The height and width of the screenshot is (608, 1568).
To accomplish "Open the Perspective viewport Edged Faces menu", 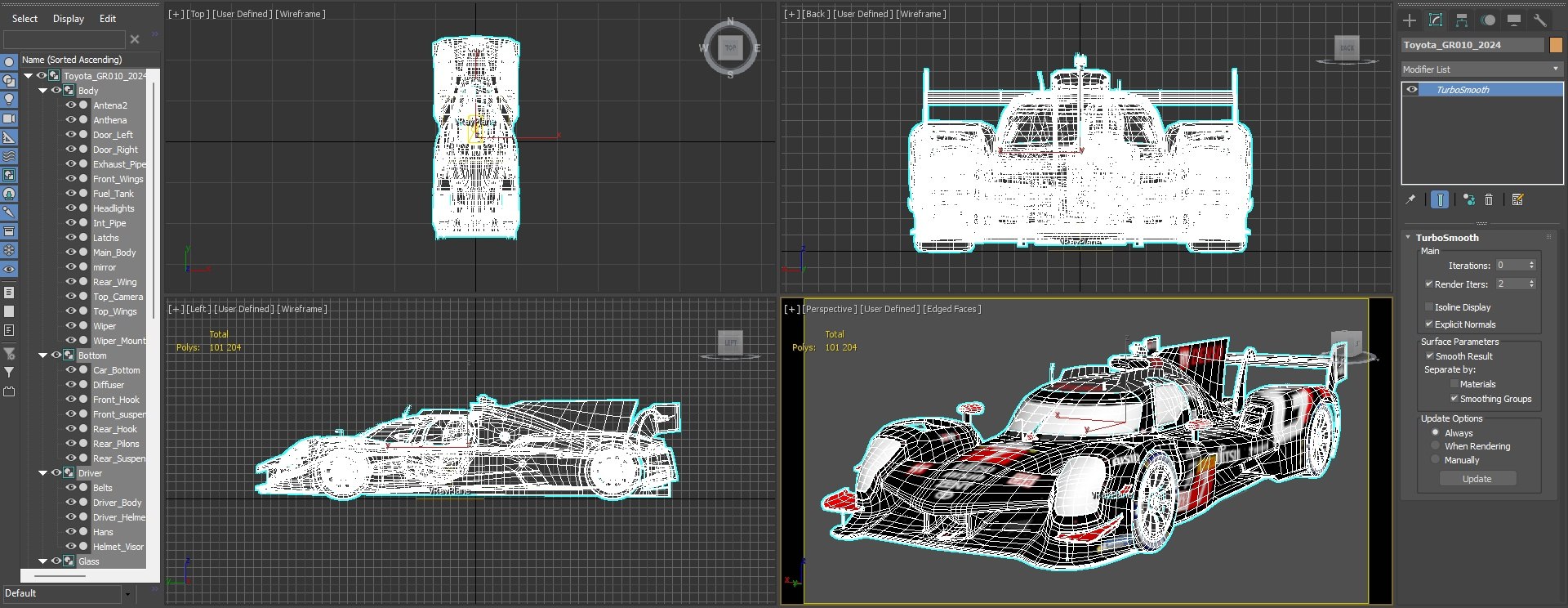I will pos(951,309).
